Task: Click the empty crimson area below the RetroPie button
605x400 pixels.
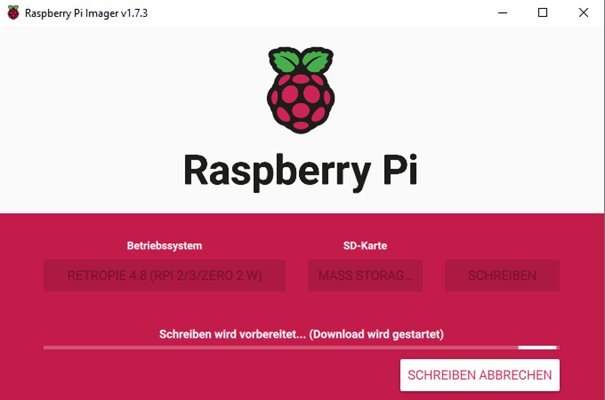Action: tap(164, 309)
